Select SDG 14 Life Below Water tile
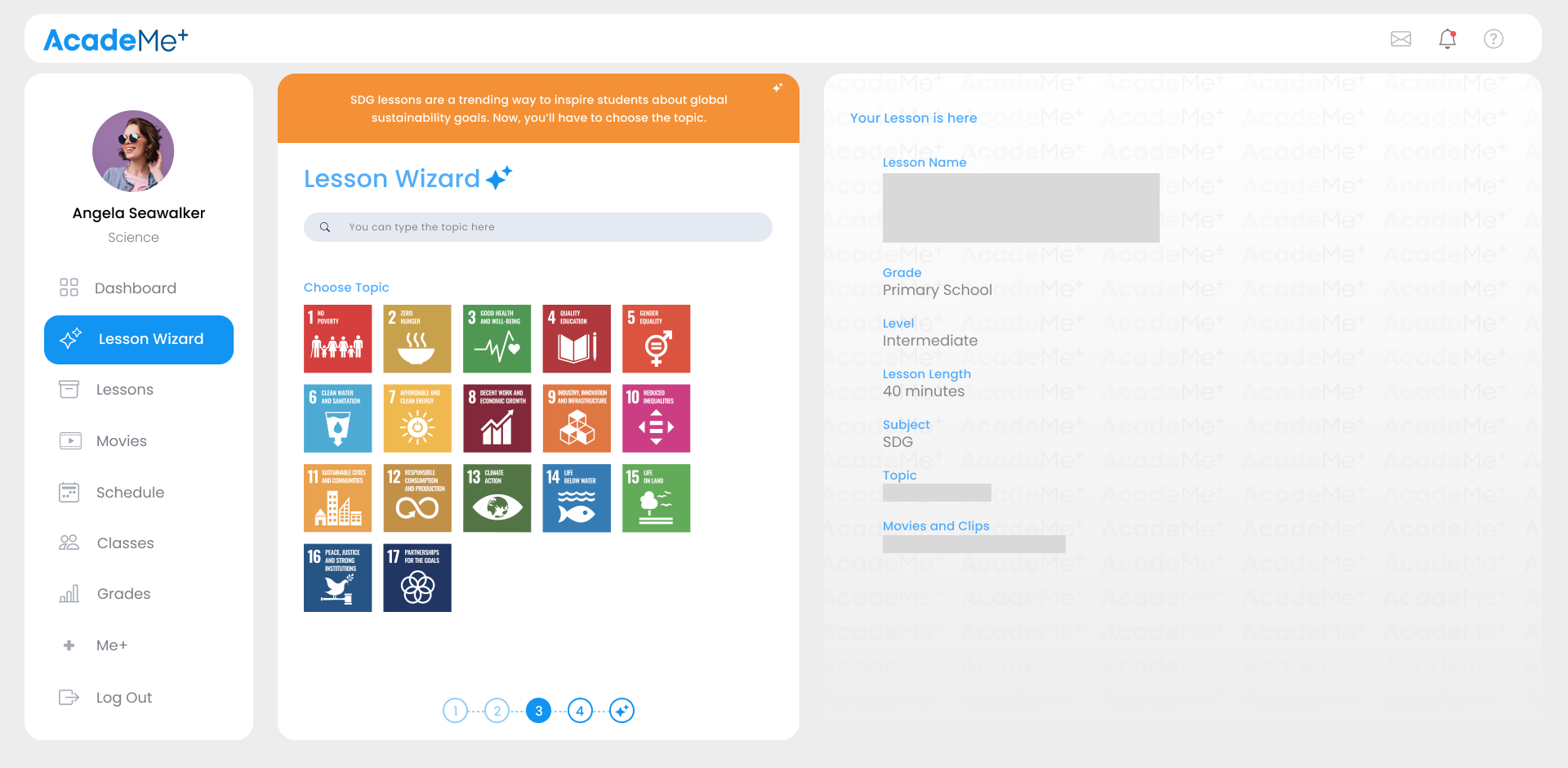 (577, 498)
